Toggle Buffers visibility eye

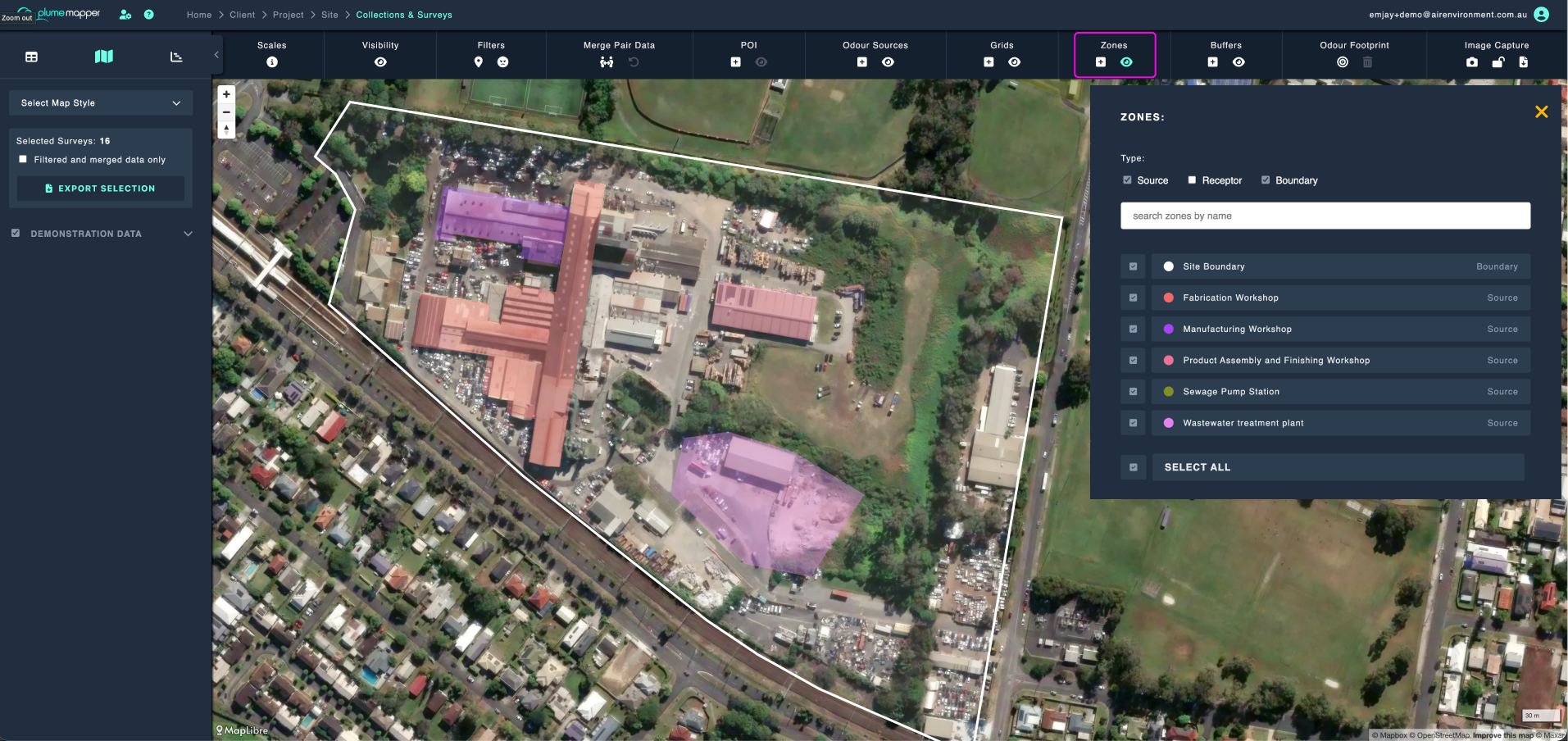pos(1238,62)
